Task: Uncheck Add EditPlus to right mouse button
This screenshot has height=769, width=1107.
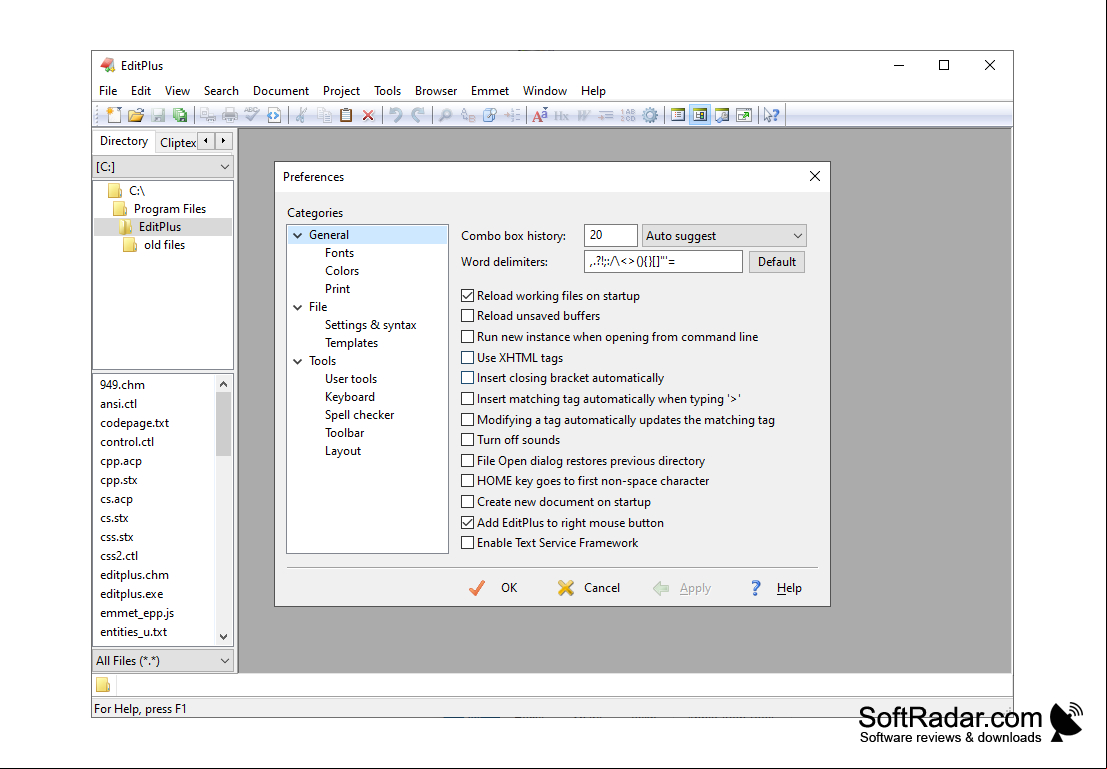Action: tap(467, 523)
